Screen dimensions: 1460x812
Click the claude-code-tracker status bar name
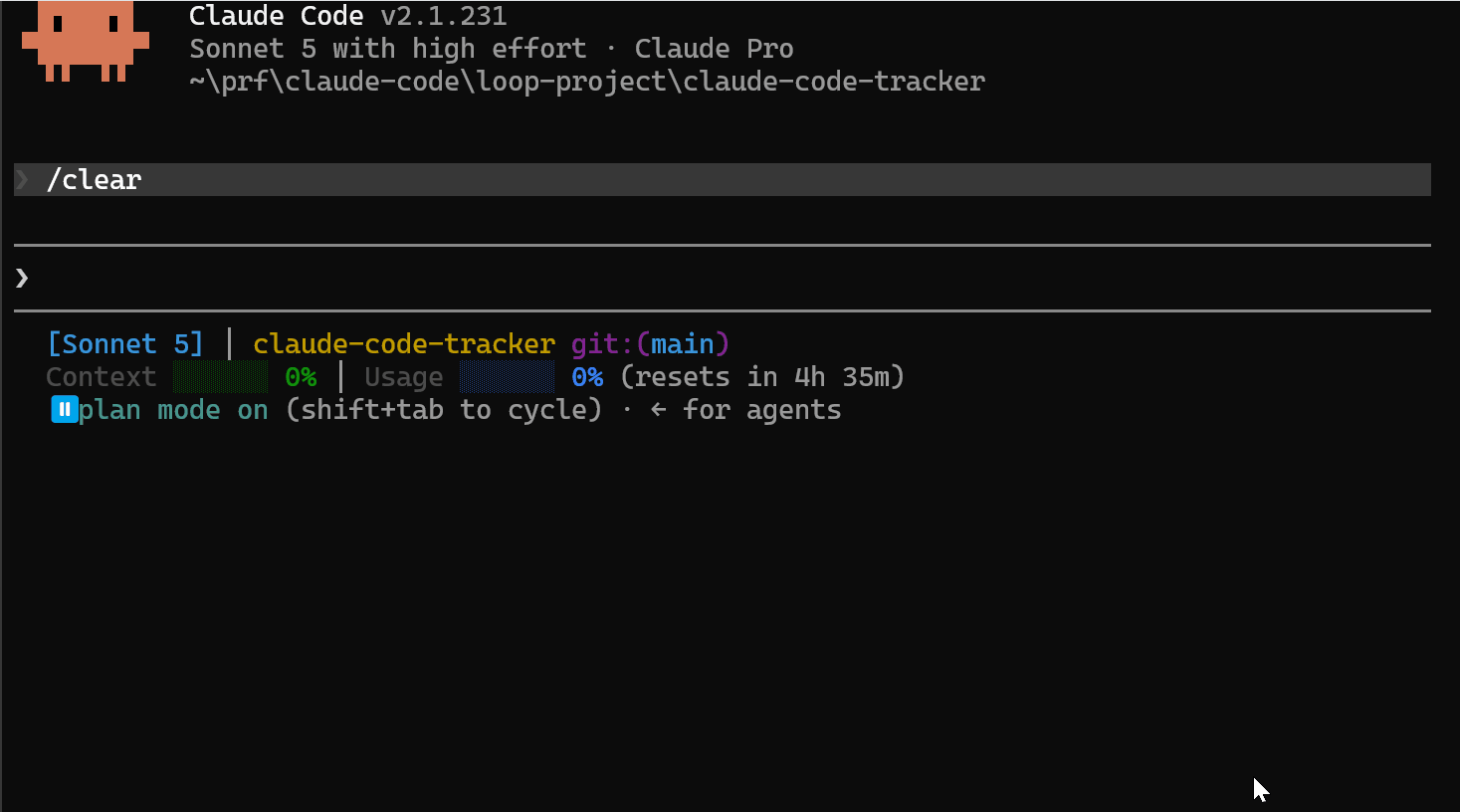pos(404,344)
